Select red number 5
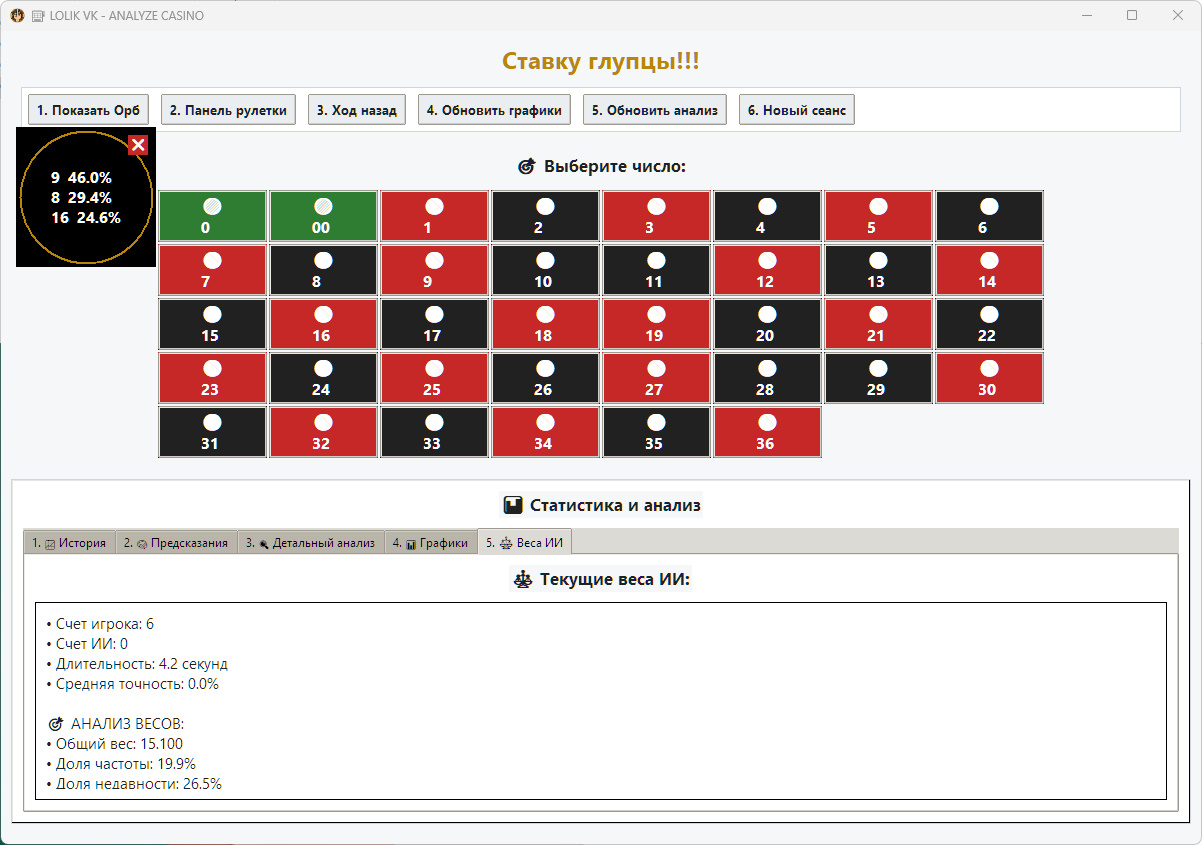The image size is (1202, 845). pos(878,216)
